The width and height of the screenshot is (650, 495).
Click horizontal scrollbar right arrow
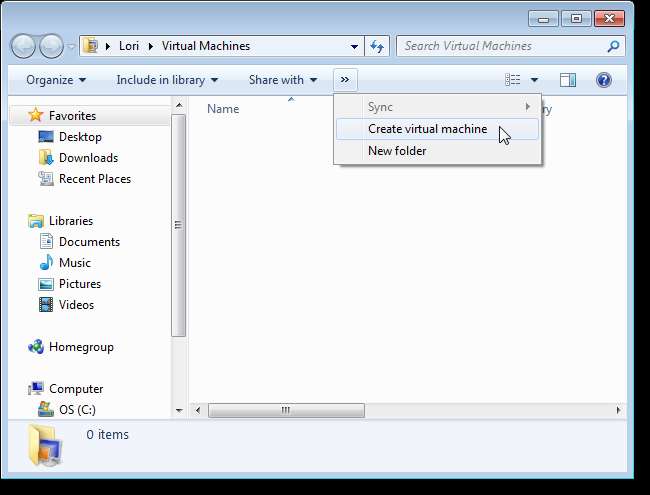pos(618,410)
